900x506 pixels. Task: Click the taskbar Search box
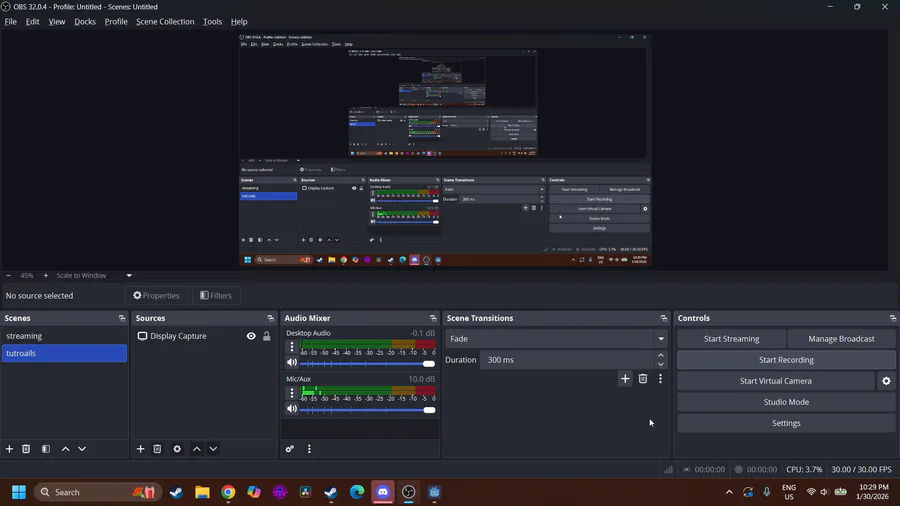[98, 492]
